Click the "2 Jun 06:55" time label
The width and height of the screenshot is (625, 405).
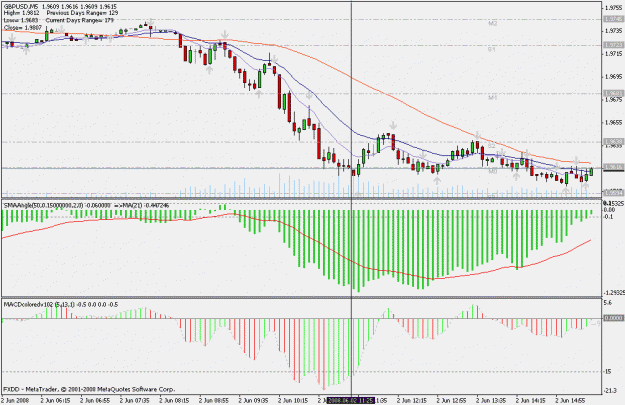(95, 401)
